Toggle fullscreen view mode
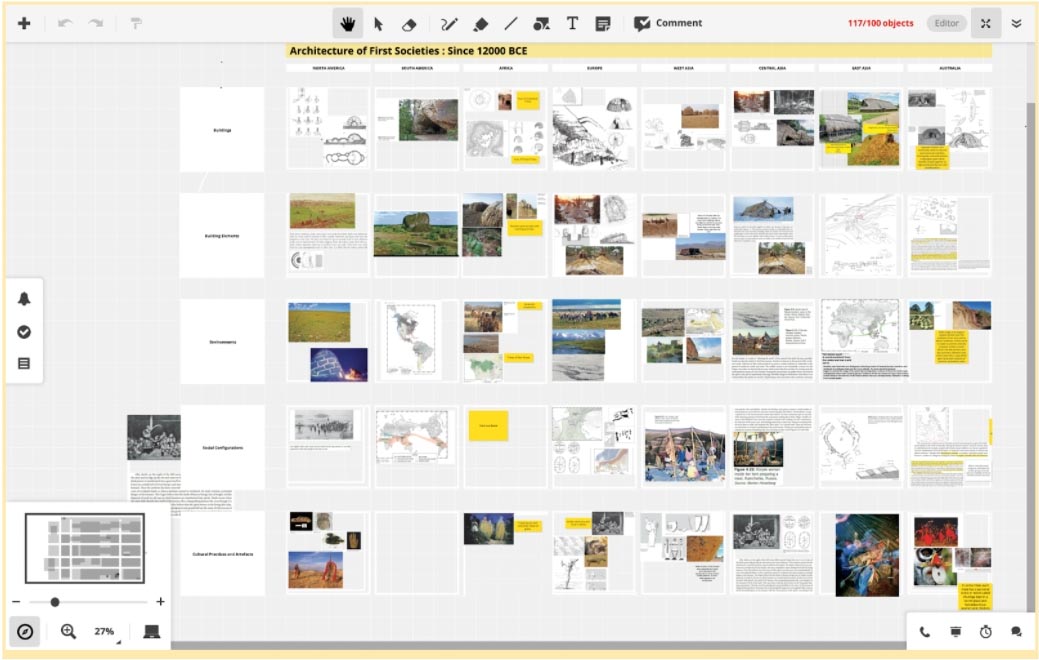This screenshot has width=1039, height=660. click(x=985, y=23)
